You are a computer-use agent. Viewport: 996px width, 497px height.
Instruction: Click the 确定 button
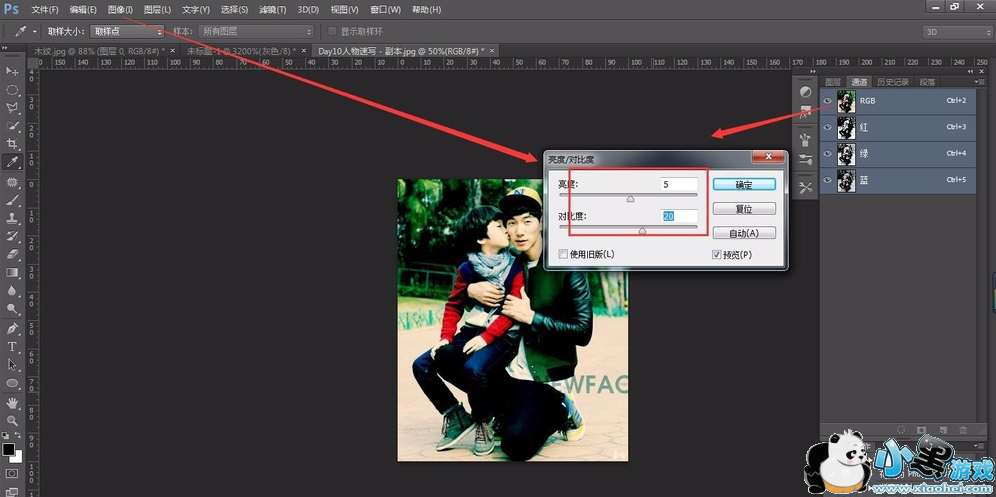(744, 184)
